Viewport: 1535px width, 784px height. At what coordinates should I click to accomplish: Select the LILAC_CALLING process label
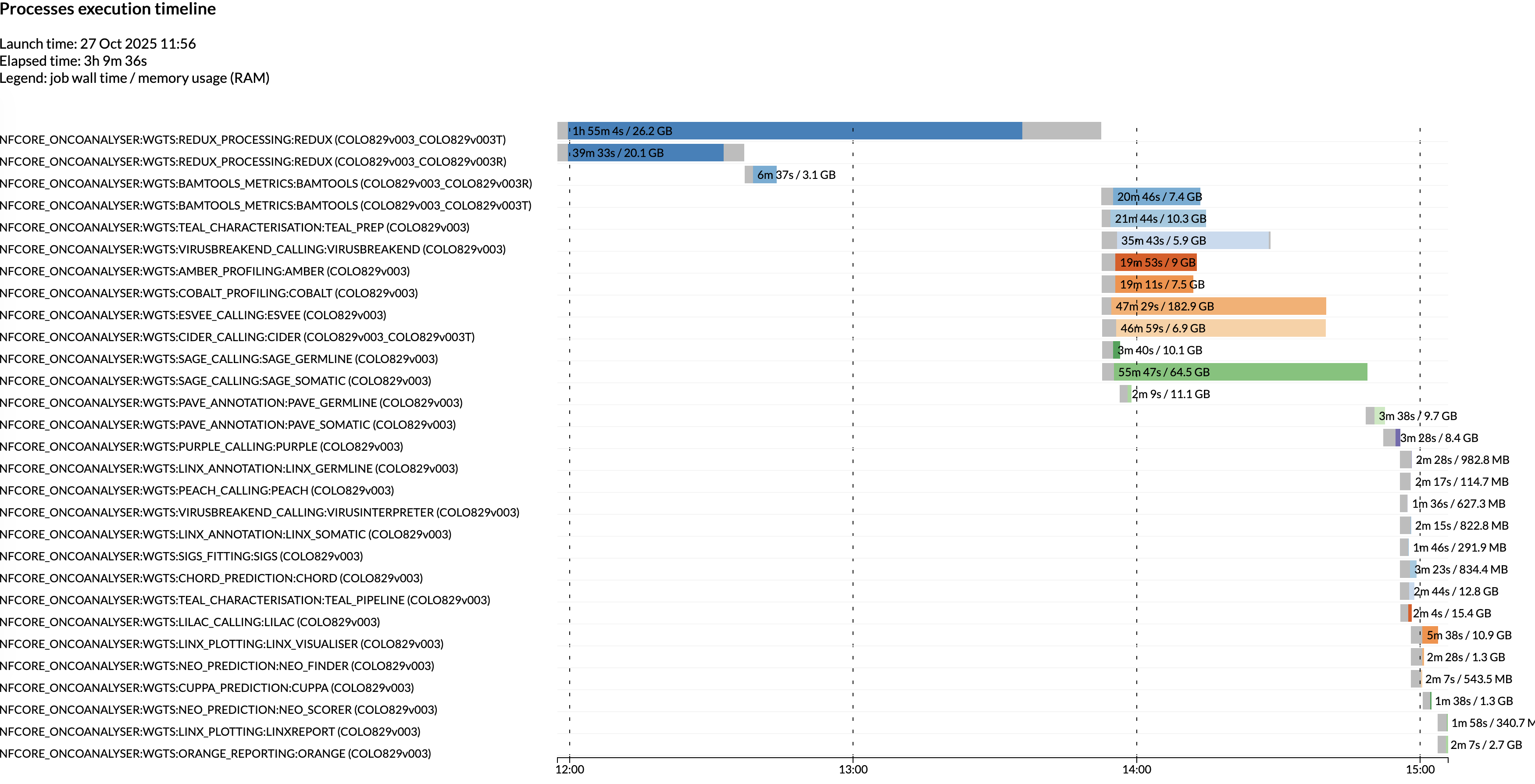tap(189, 622)
